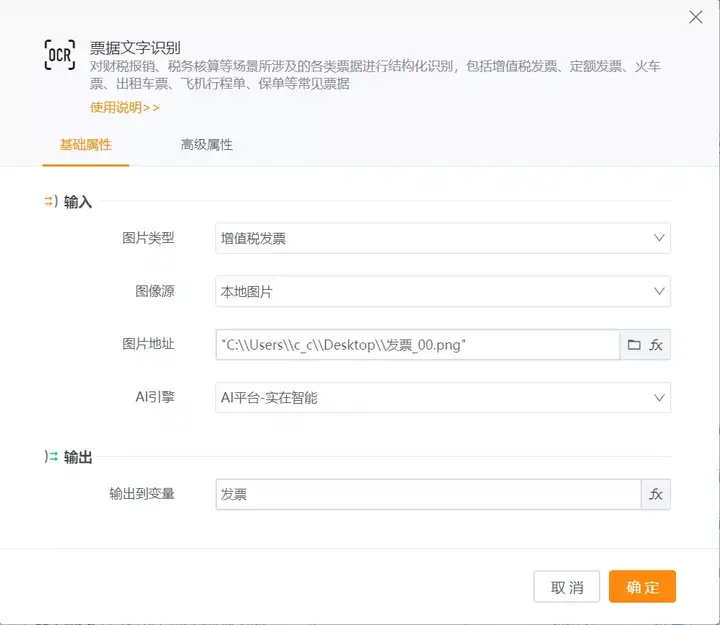The width and height of the screenshot is (720, 625).
Task: Browse for image file with folder icon
Action: [x=633, y=345]
